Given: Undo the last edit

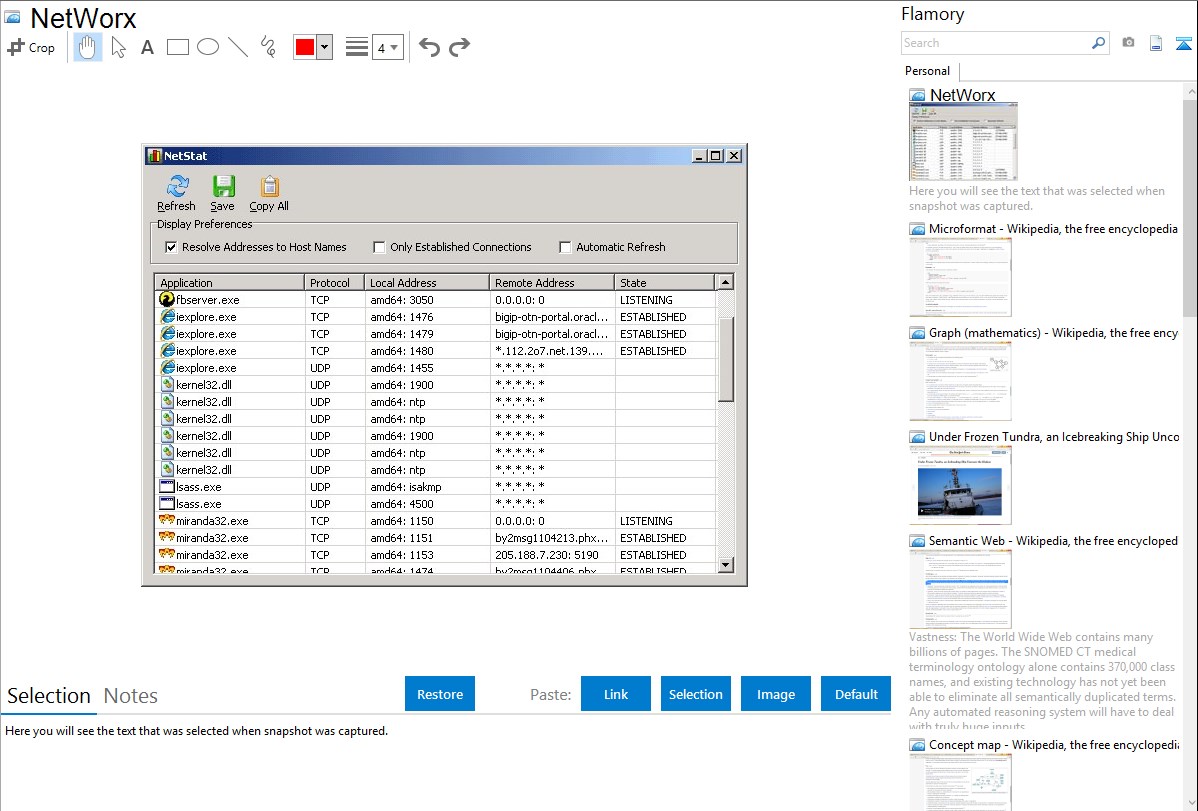Looking at the screenshot, I should click(x=429, y=47).
